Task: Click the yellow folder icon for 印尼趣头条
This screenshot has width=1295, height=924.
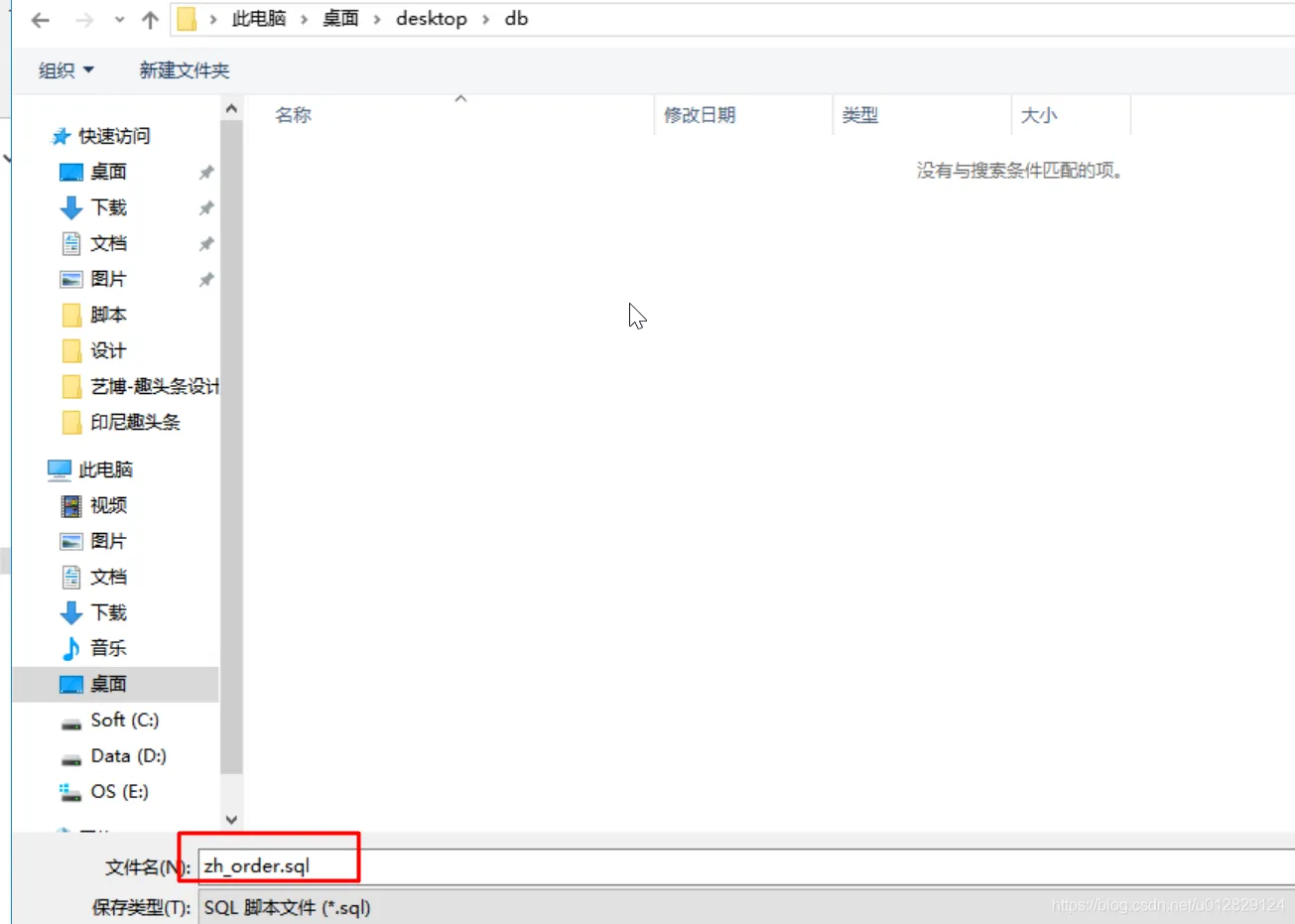Action: 71,422
